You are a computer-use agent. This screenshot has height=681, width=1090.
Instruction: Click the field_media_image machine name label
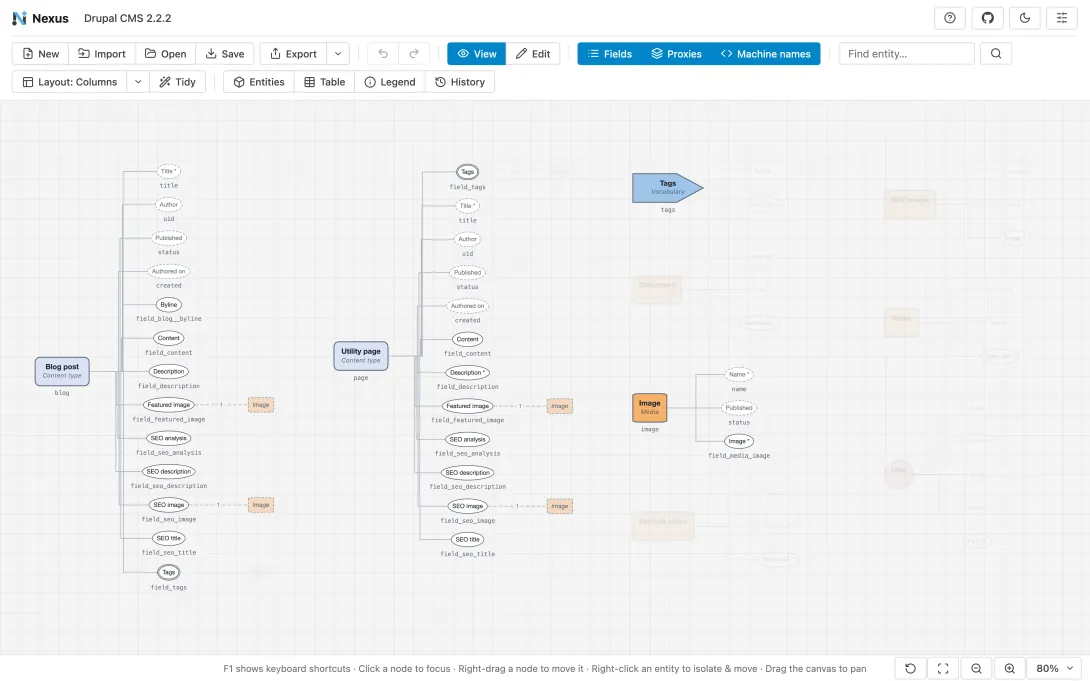[739, 456]
